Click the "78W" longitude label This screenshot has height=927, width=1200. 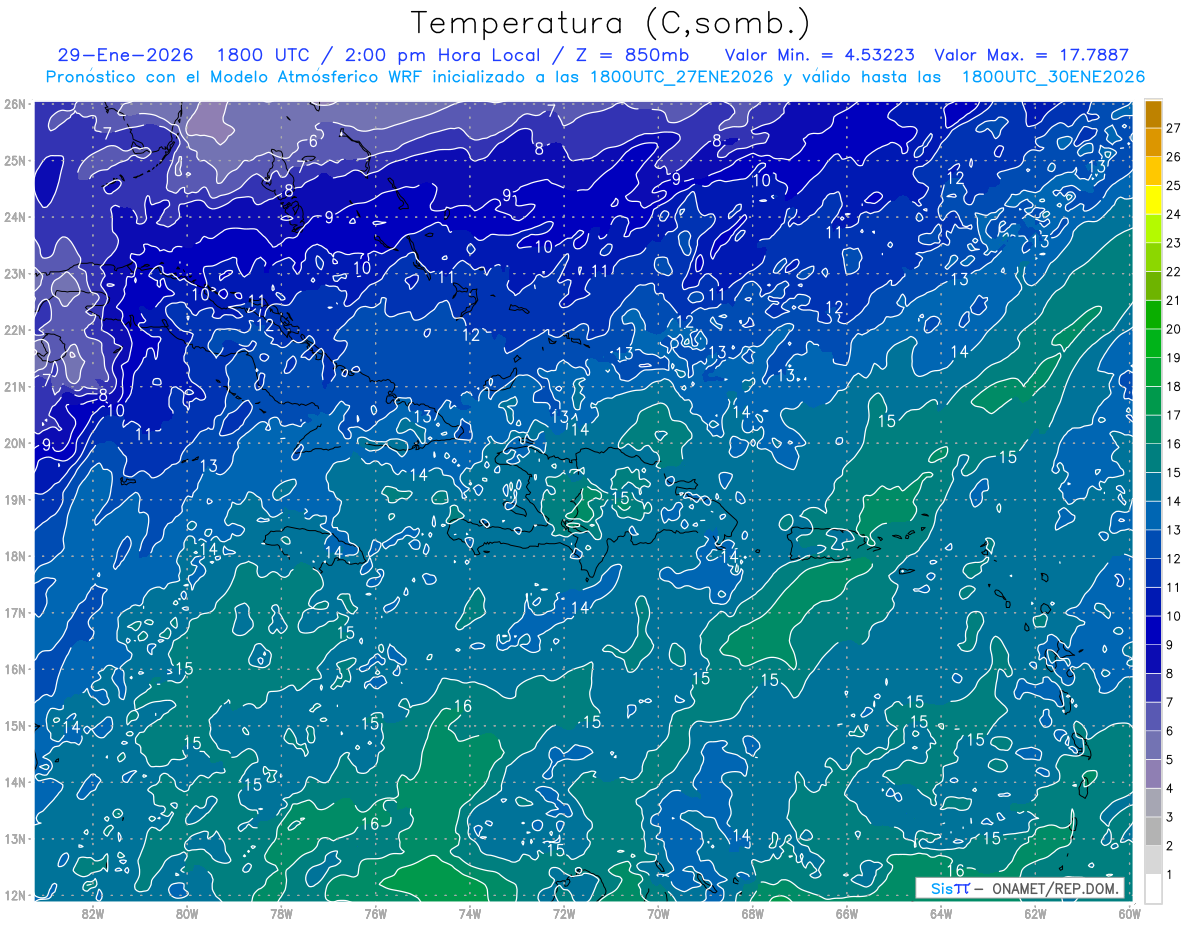281,913
